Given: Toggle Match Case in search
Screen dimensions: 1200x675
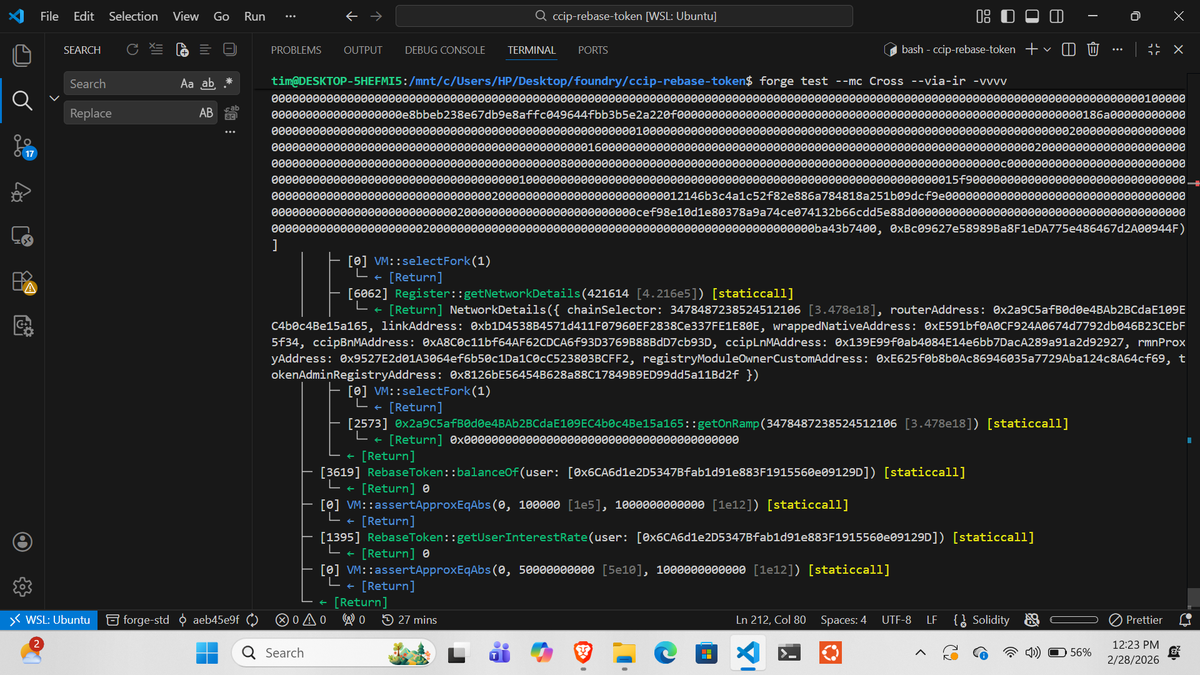Looking at the screenshot, I should pyautogui.click(x=188, y=83).
